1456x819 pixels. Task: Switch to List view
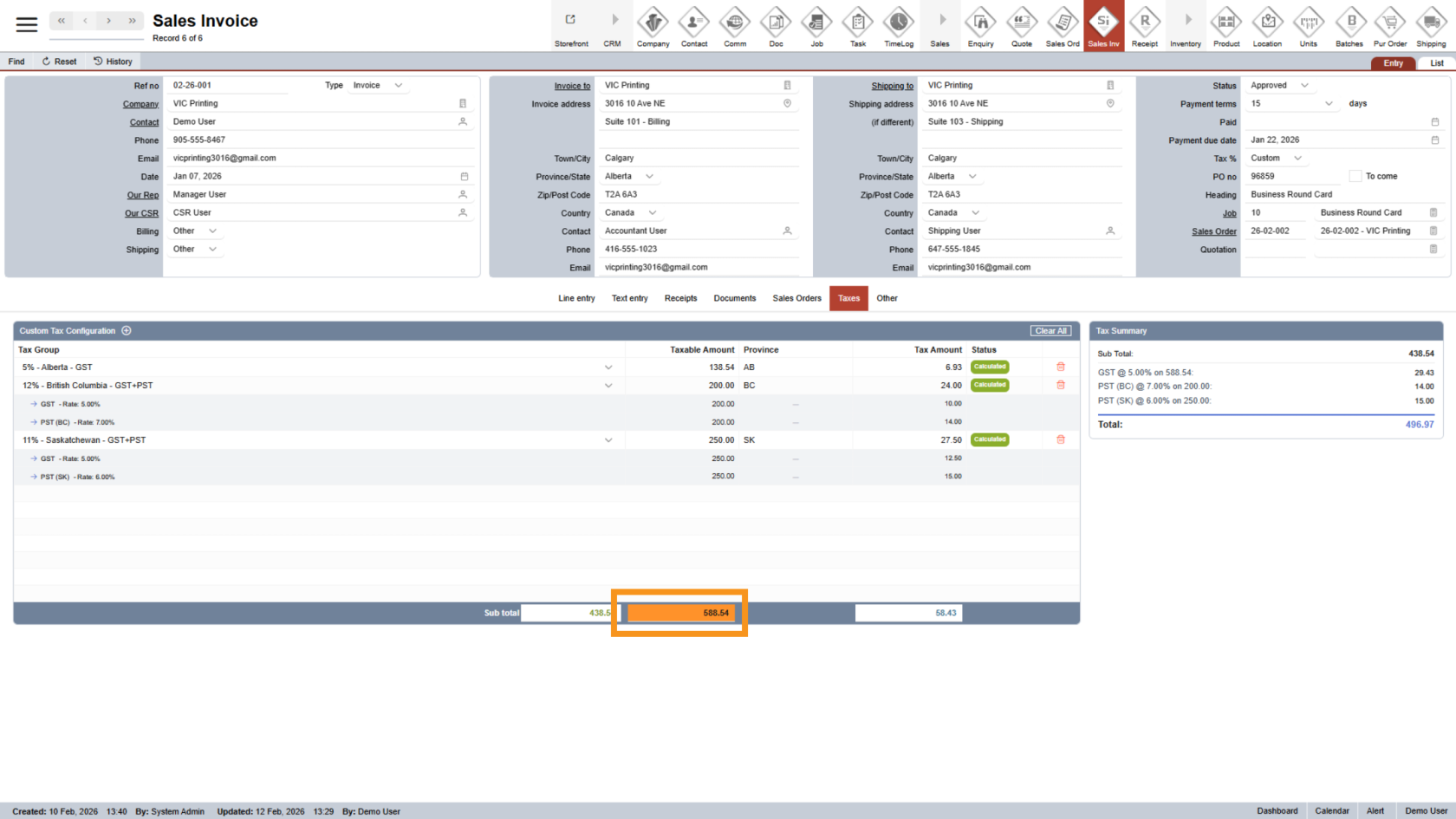click(1436, 63)
